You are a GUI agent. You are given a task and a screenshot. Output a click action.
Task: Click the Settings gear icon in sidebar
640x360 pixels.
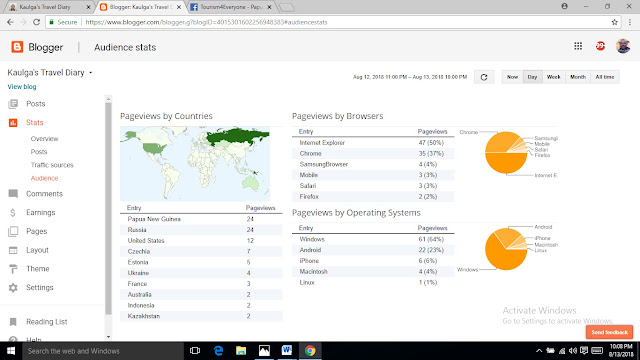(x=13, y=288)
